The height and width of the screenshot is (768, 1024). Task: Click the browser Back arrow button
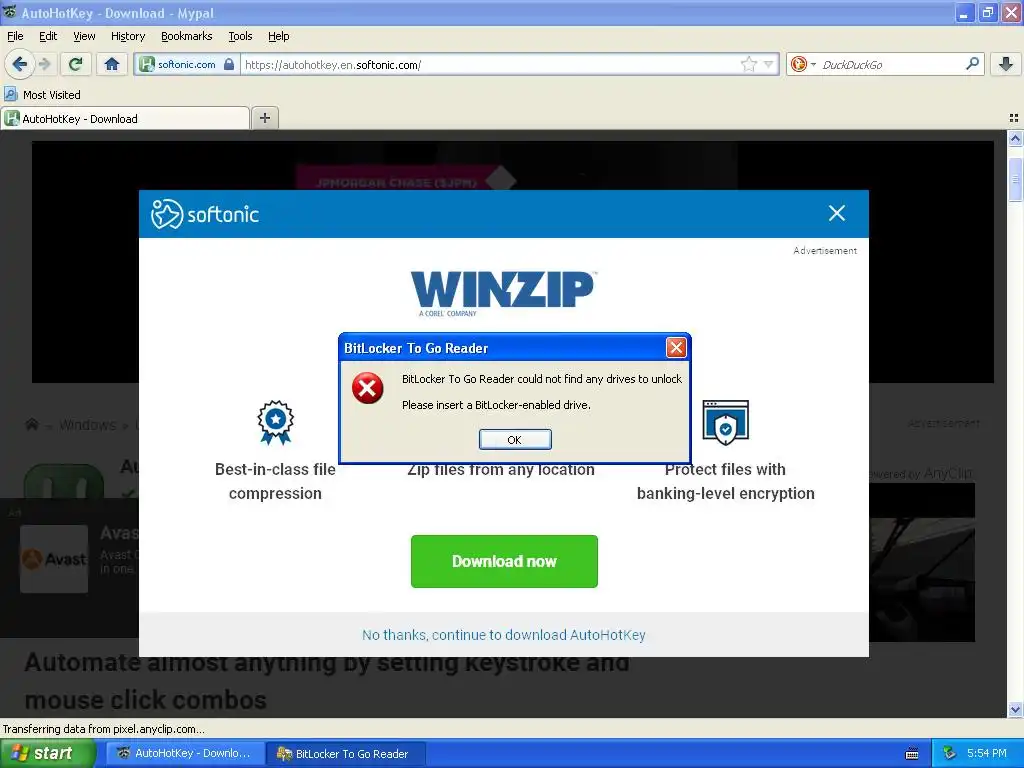(20, 64)
